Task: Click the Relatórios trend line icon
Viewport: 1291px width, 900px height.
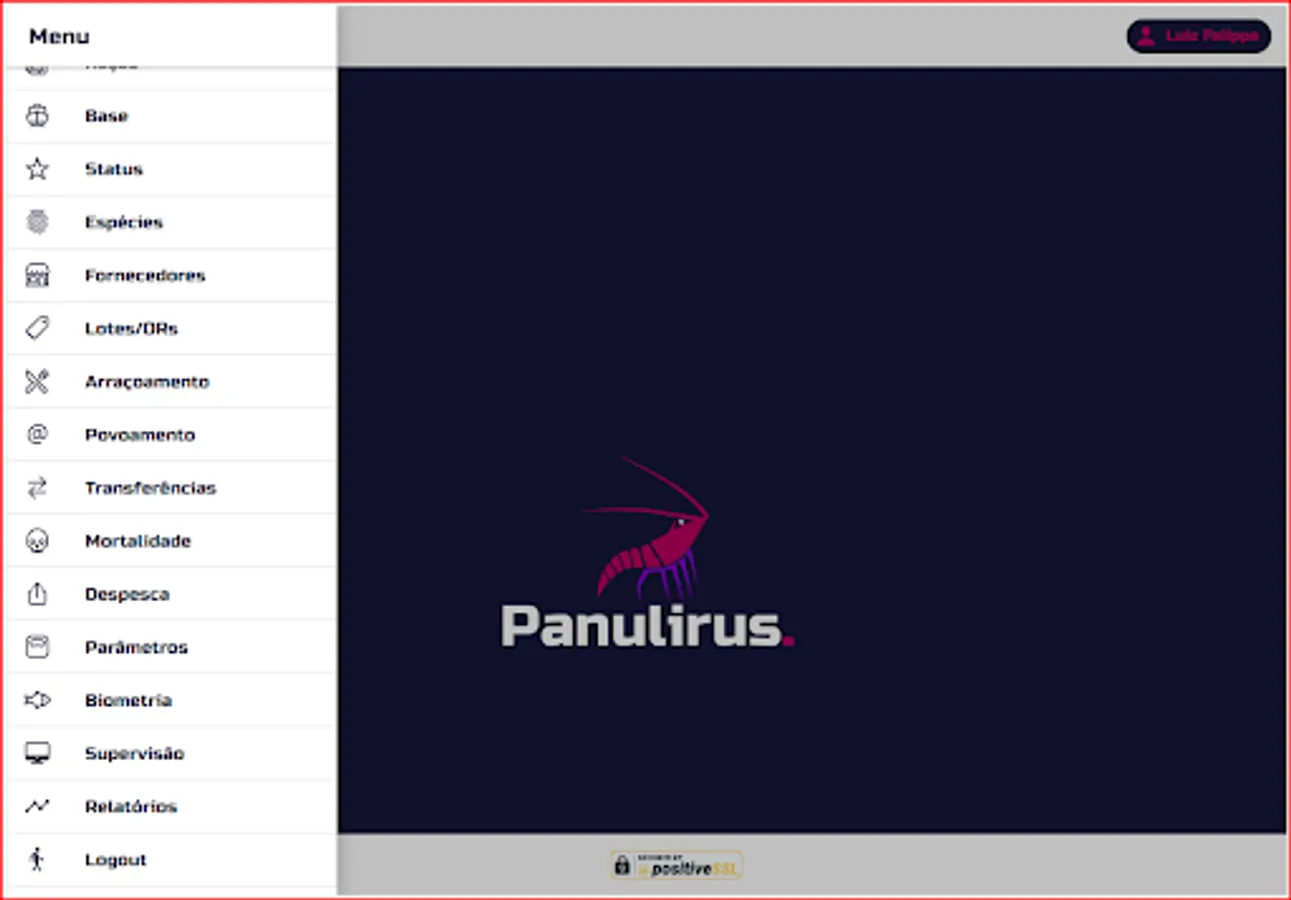Action: tap(37, 806)
